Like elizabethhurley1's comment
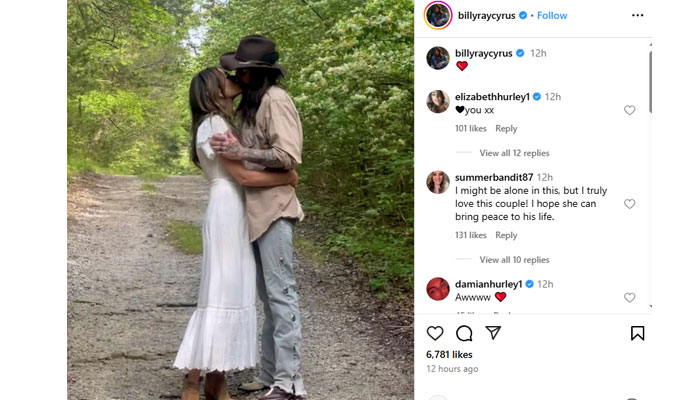700x400 pixels. click(x=629, y=110)
